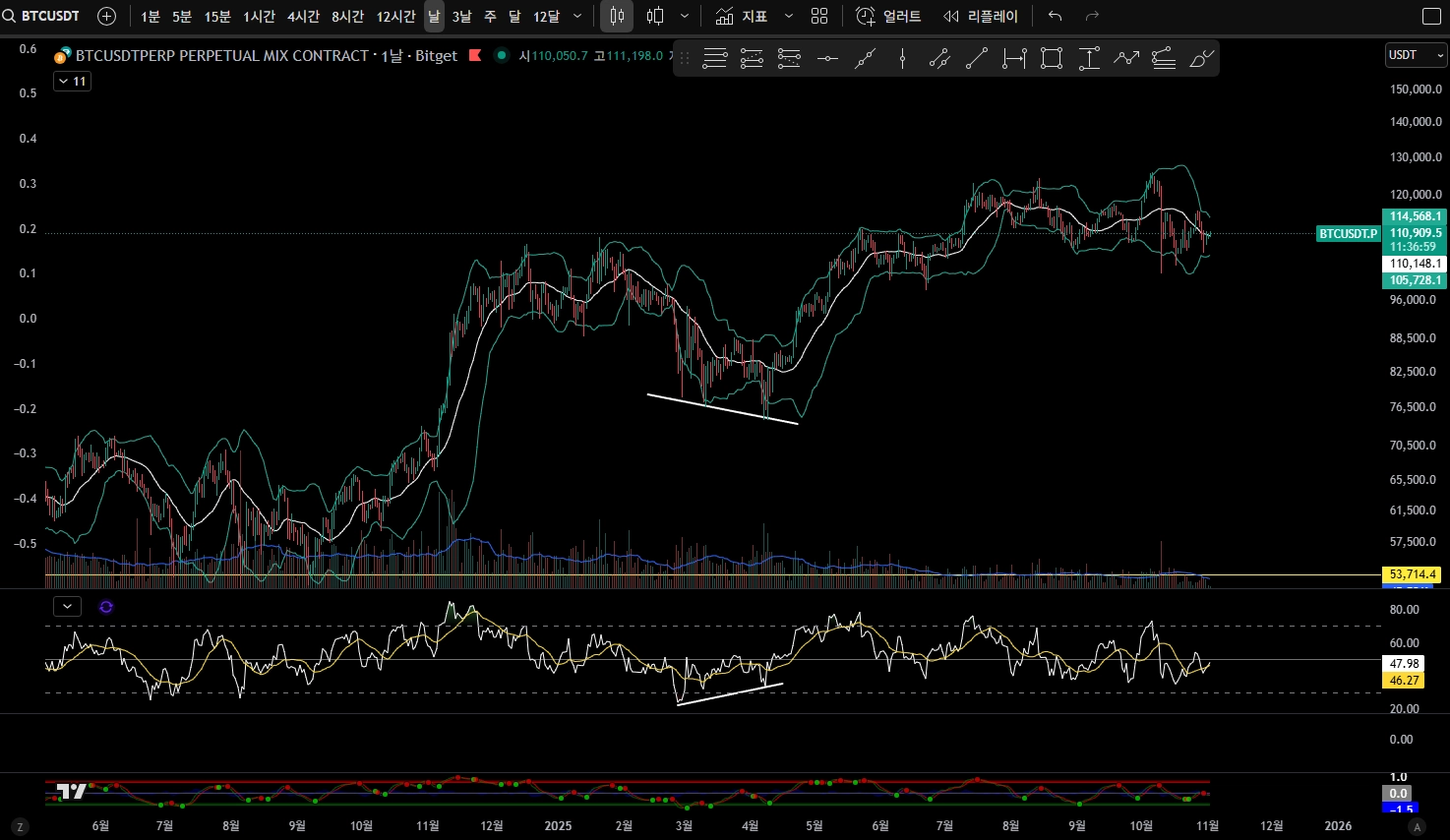Click the red flag next to Bitget

click(475, 55)
